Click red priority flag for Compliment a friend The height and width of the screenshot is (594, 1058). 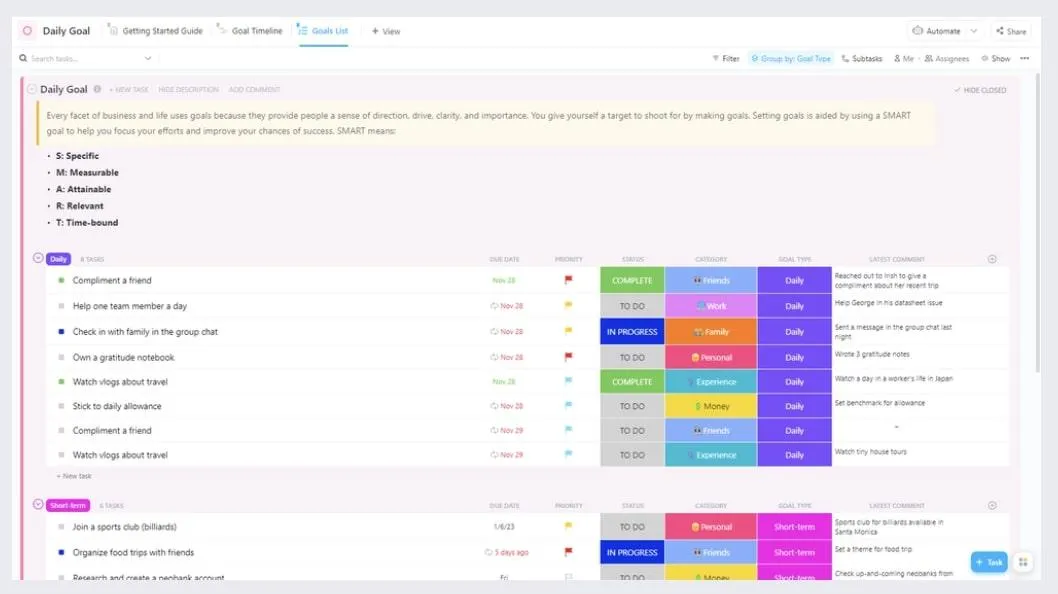(568, 280)
